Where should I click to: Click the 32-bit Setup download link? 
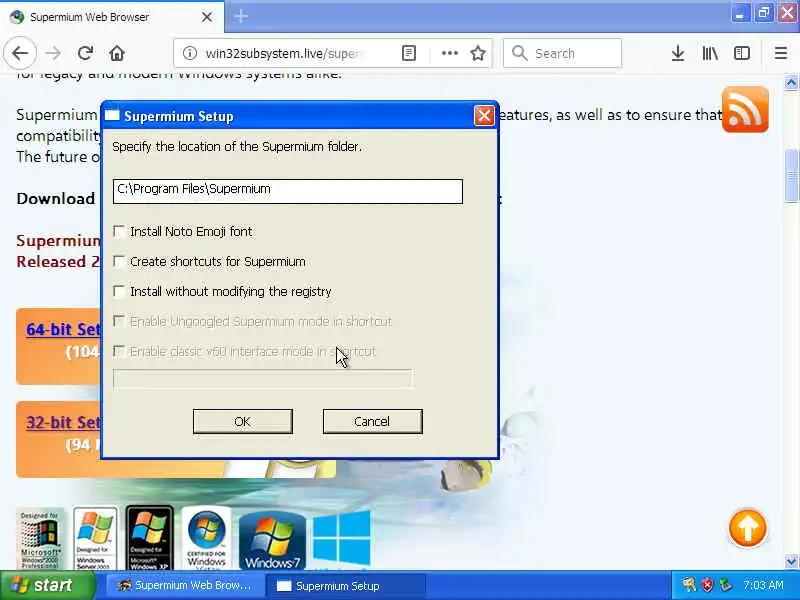63,422
